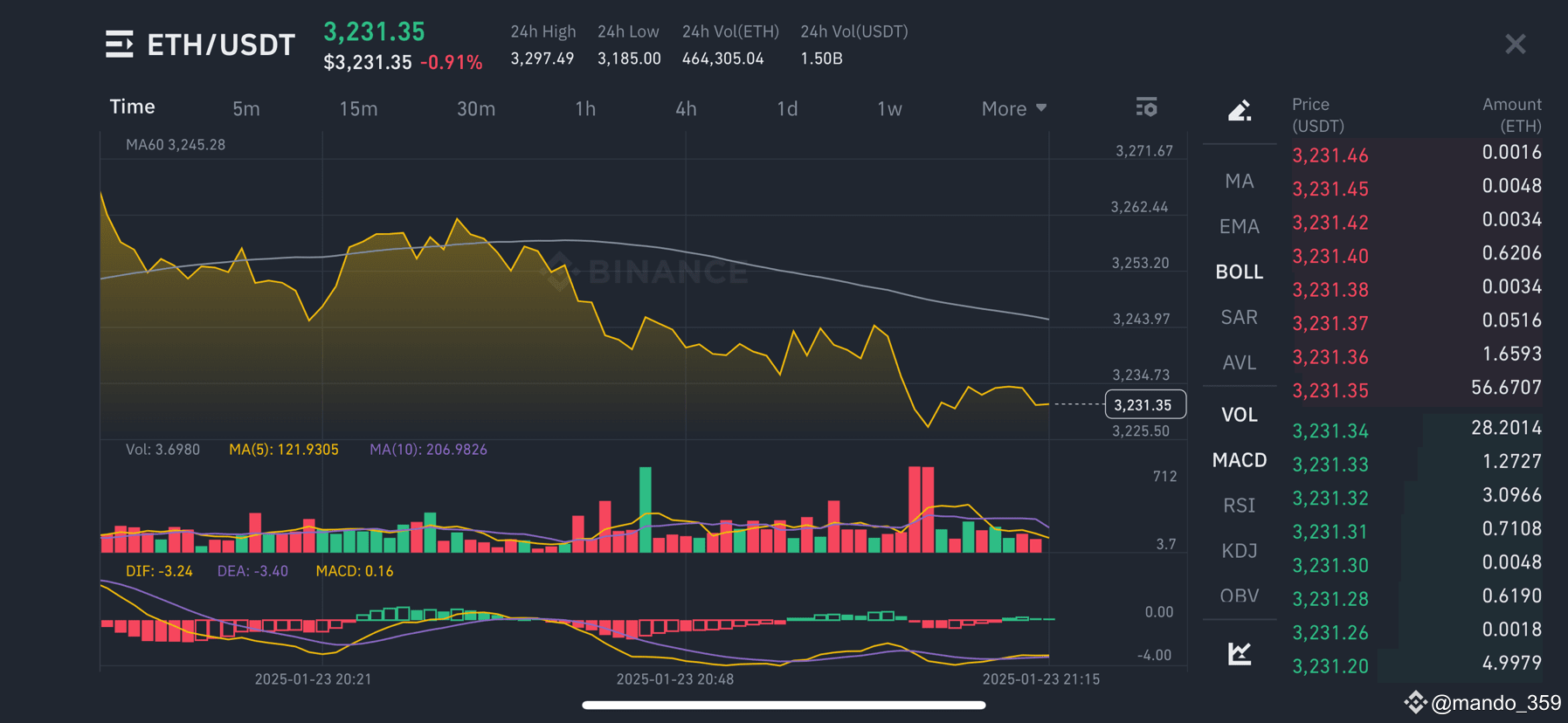
Task: Tap the chart-line icon below OBV
Action: point(1240,653)
